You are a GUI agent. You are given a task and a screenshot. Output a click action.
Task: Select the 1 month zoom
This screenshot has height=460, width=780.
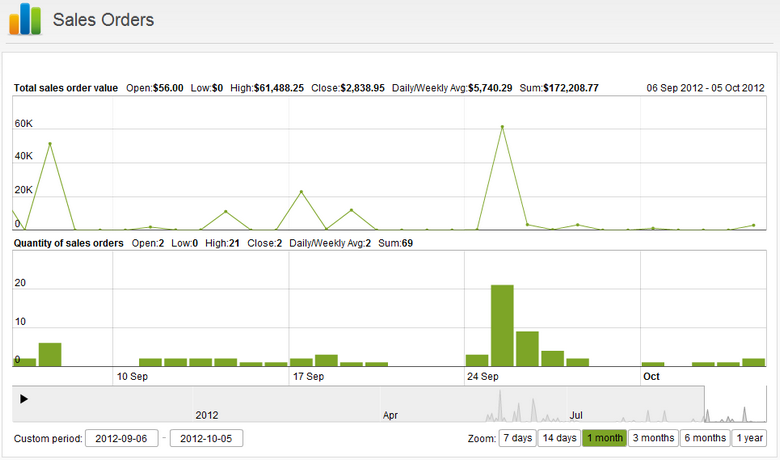[x=604, y=438]
